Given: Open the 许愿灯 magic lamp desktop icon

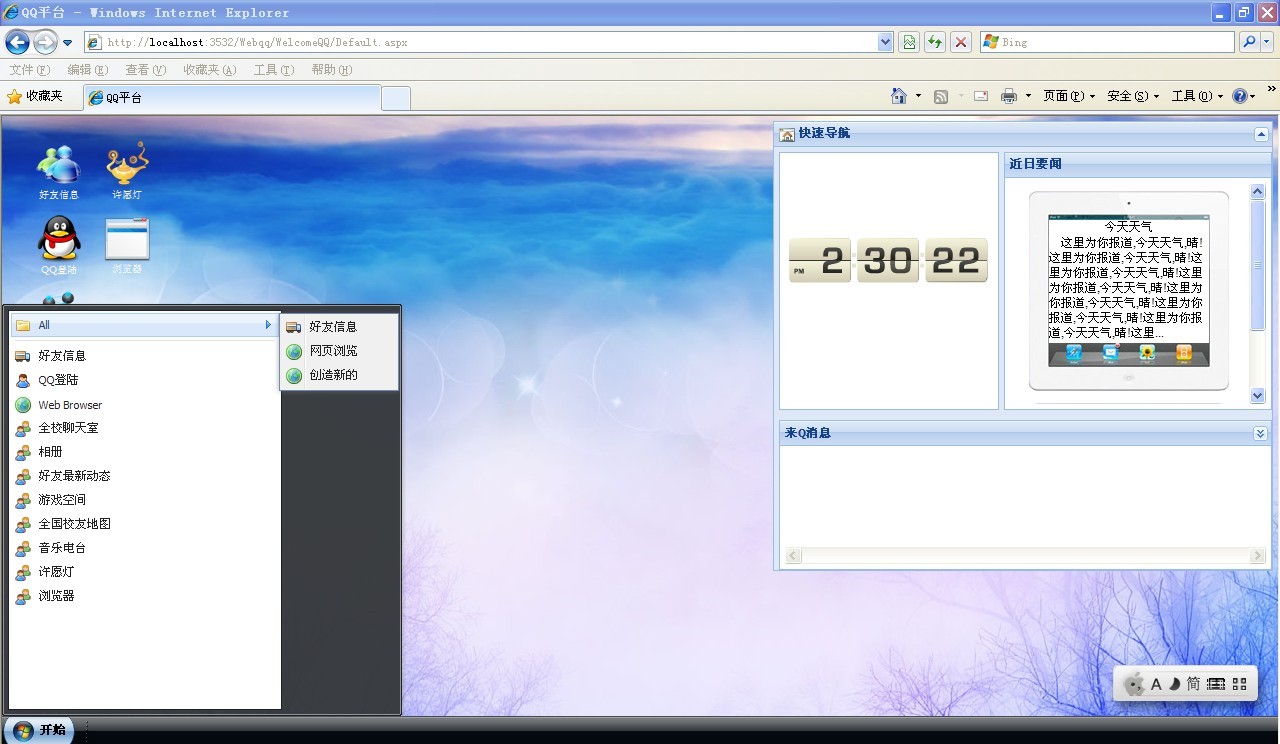Looking at the screenshot, I should point(127,170).
